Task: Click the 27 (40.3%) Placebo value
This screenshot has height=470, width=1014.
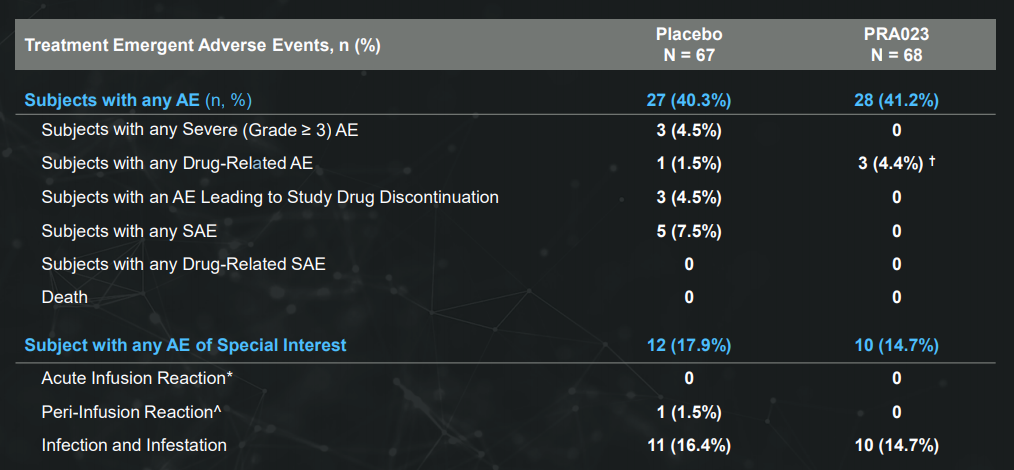Action: coord(689,100)
